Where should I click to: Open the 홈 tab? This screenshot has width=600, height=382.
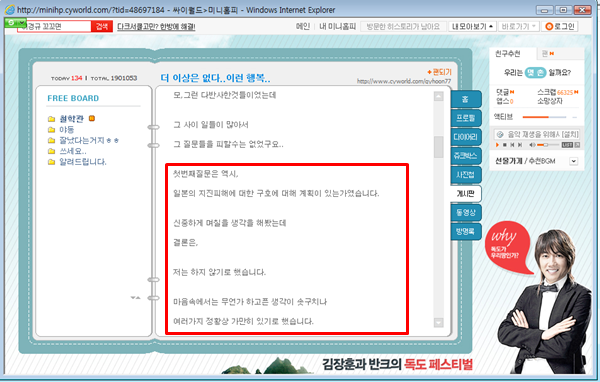(x=466, y=100)
